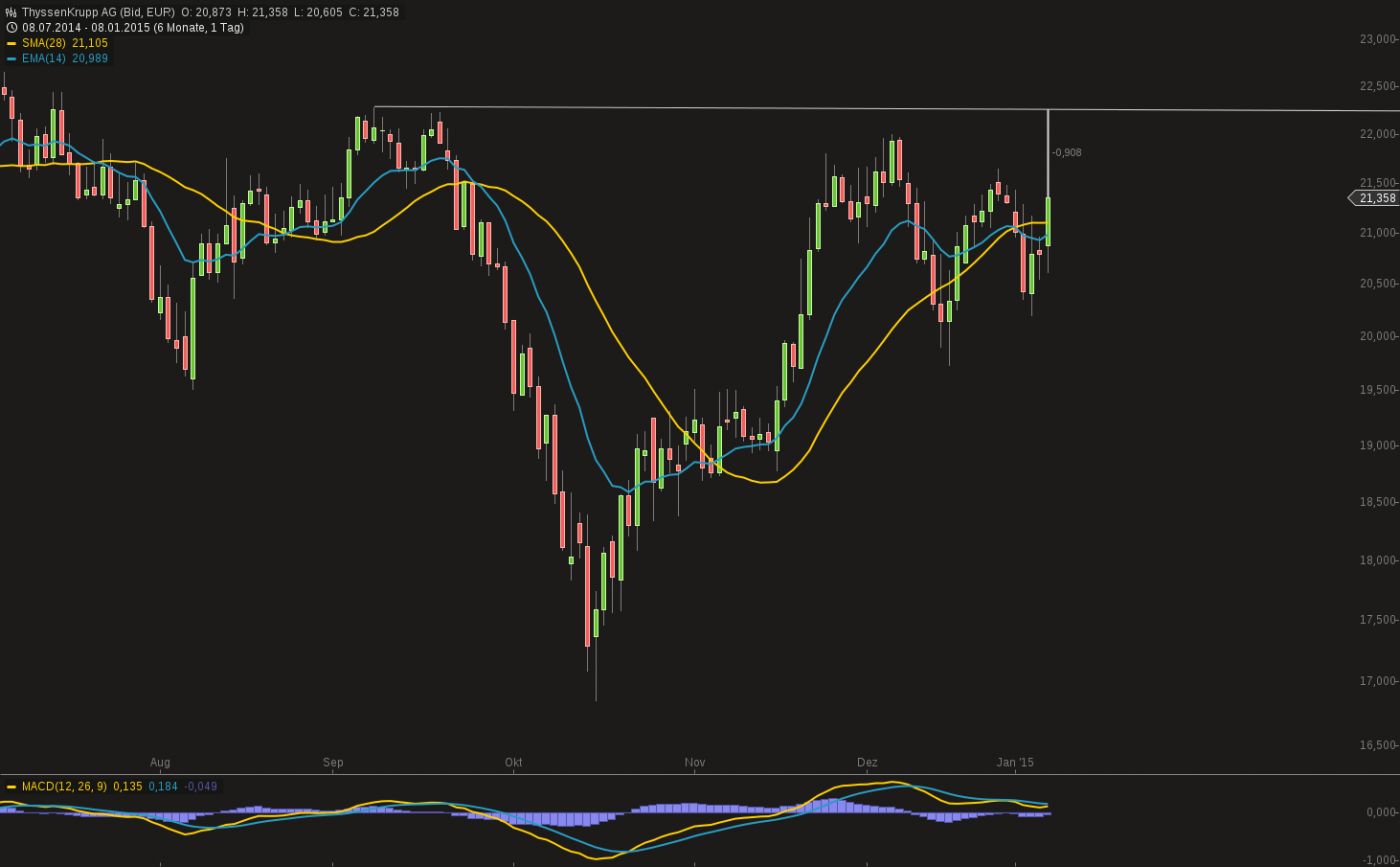Select the SMA(28) indicator label
1400x867 pixels.
[44, 43]
